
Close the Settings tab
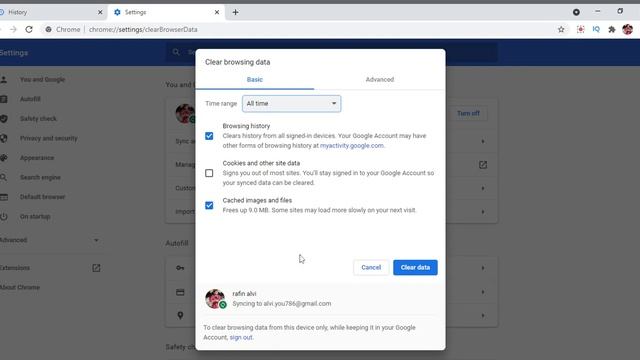(x=217, y=12)
